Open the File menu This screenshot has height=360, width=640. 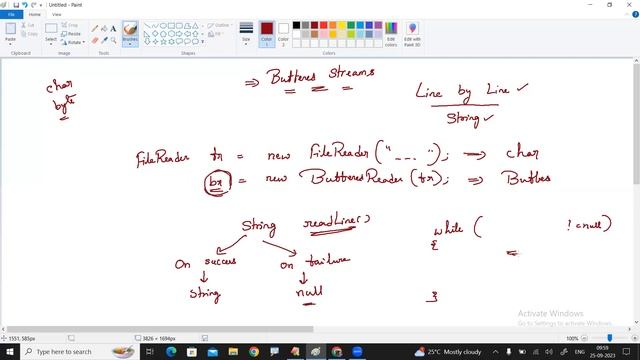pyautogui.click(x=11, y=14)
